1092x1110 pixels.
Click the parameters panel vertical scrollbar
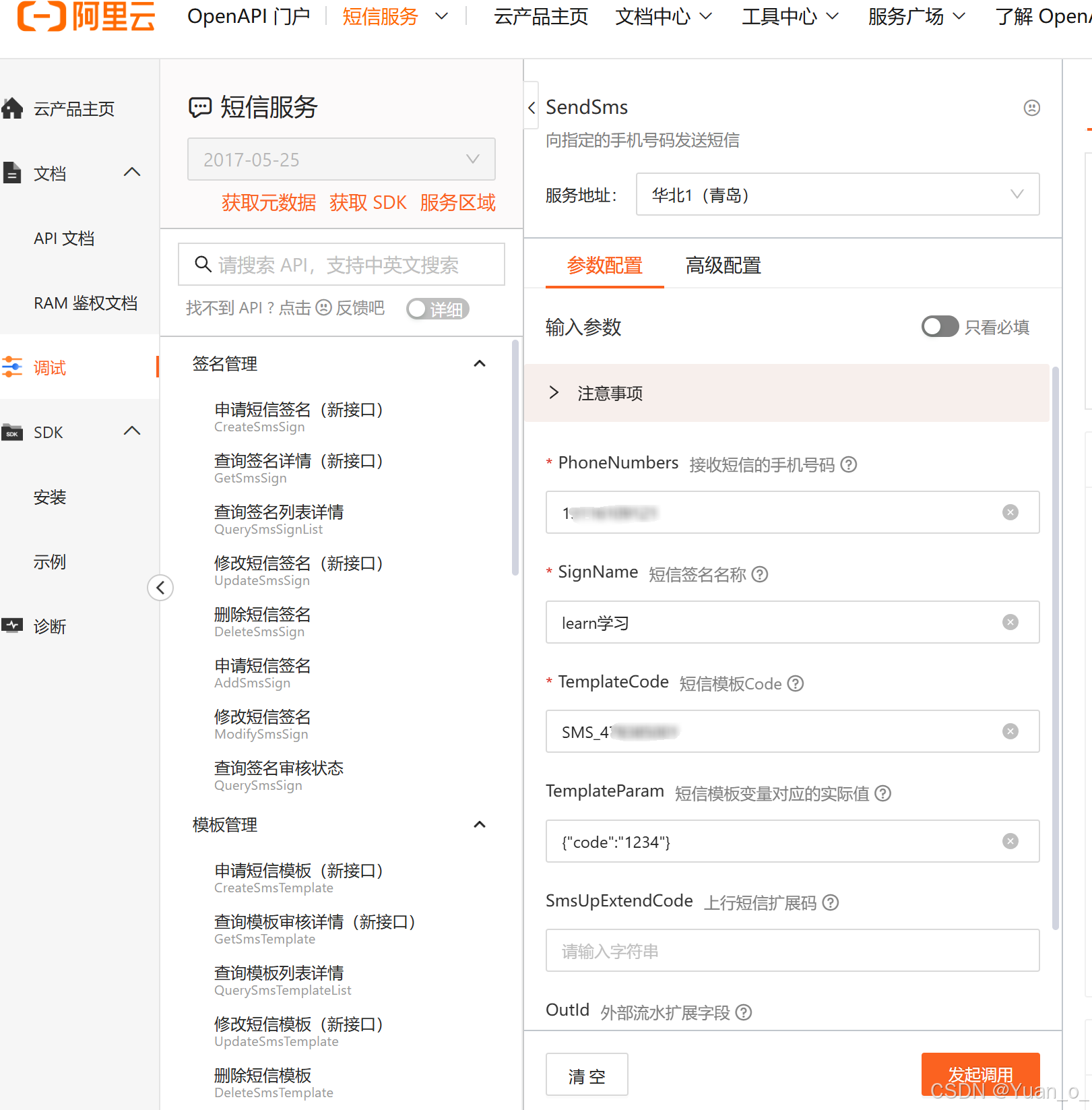click(1055, 648)
